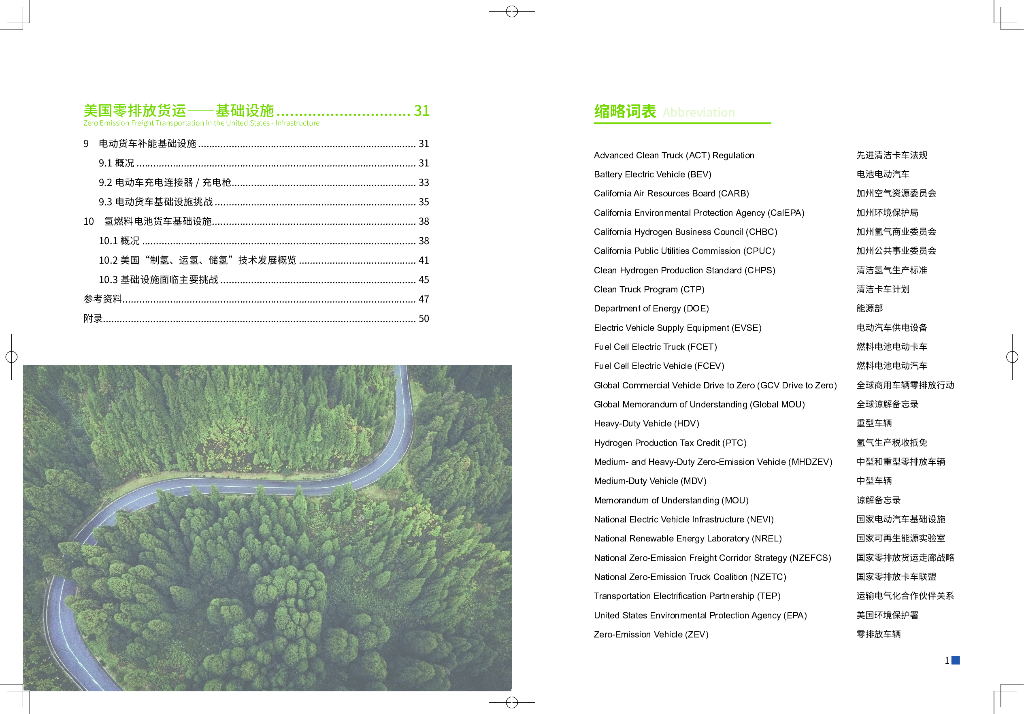Select 'National Zero-Emission Freight Corridor Strategy (NZEFCS)'

click(712, 558)
